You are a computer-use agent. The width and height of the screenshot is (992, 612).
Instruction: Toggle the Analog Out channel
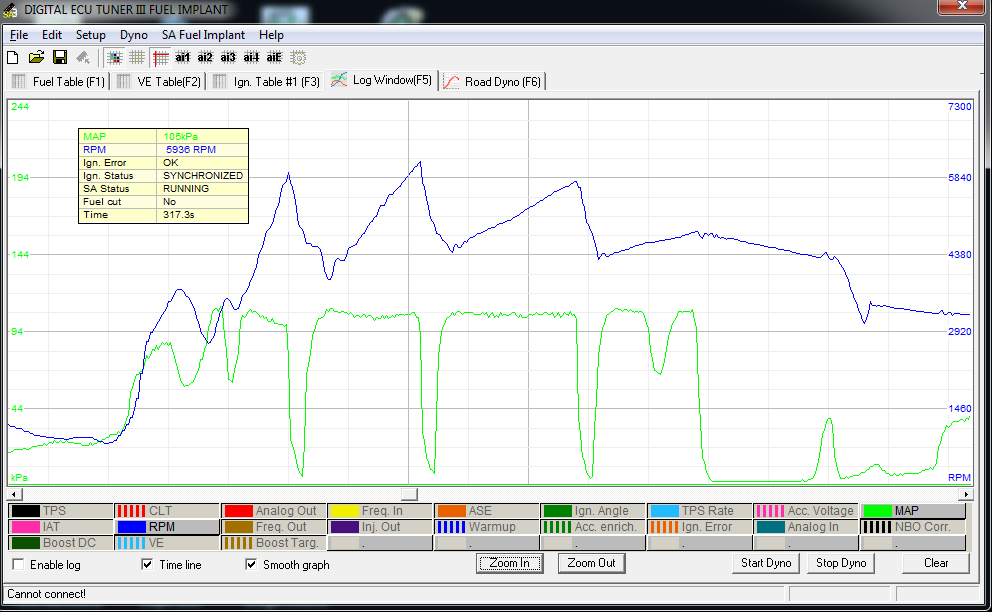(274, 511)
